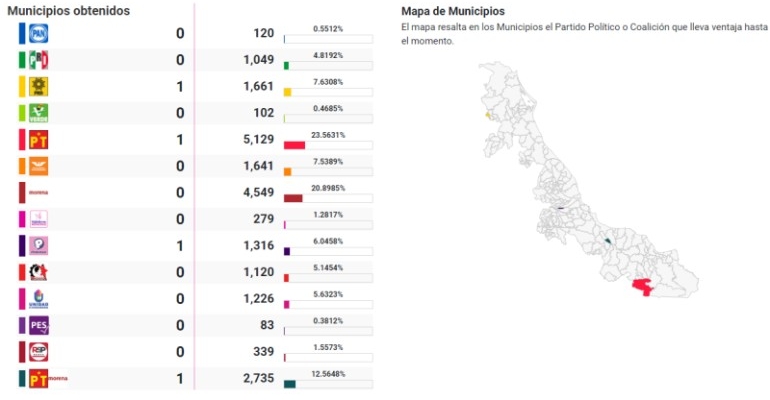Select the orange Movimiento Ciudadano logo

click(x=38, y=166)
